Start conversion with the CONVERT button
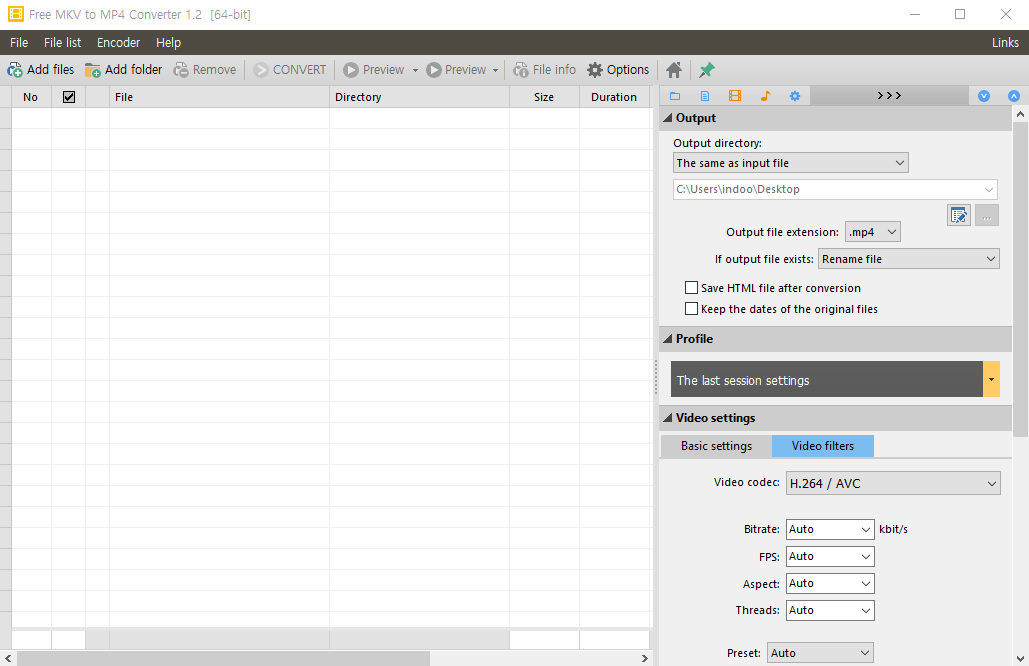 pyautogui.click(x=289, y=70)
